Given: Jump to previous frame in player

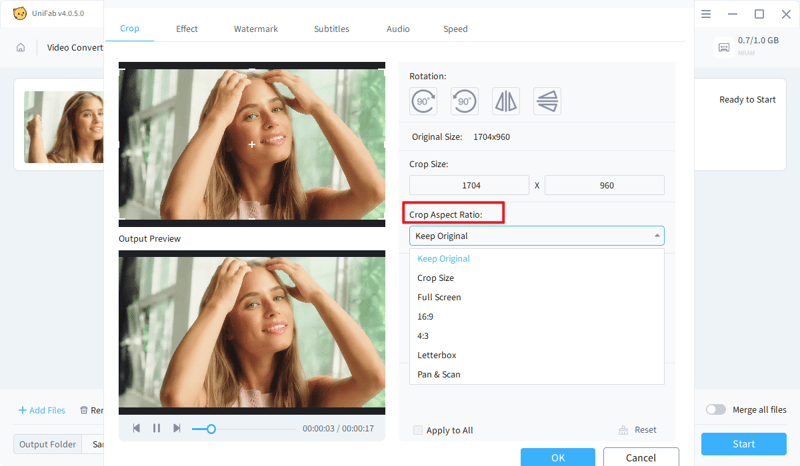Looking at the screenshot, I should coord(136,428).
